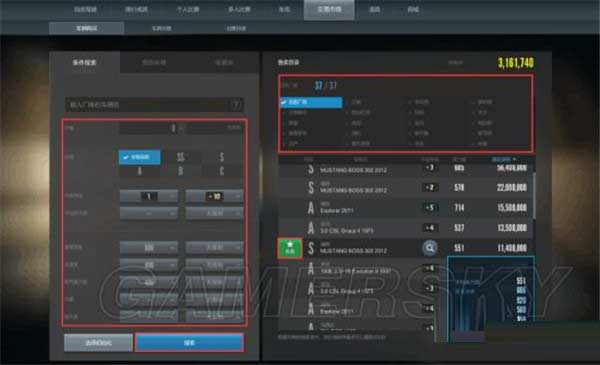
Task: Uncheck the blue all-manufacturers checkbox
Action: click(311, 102)
